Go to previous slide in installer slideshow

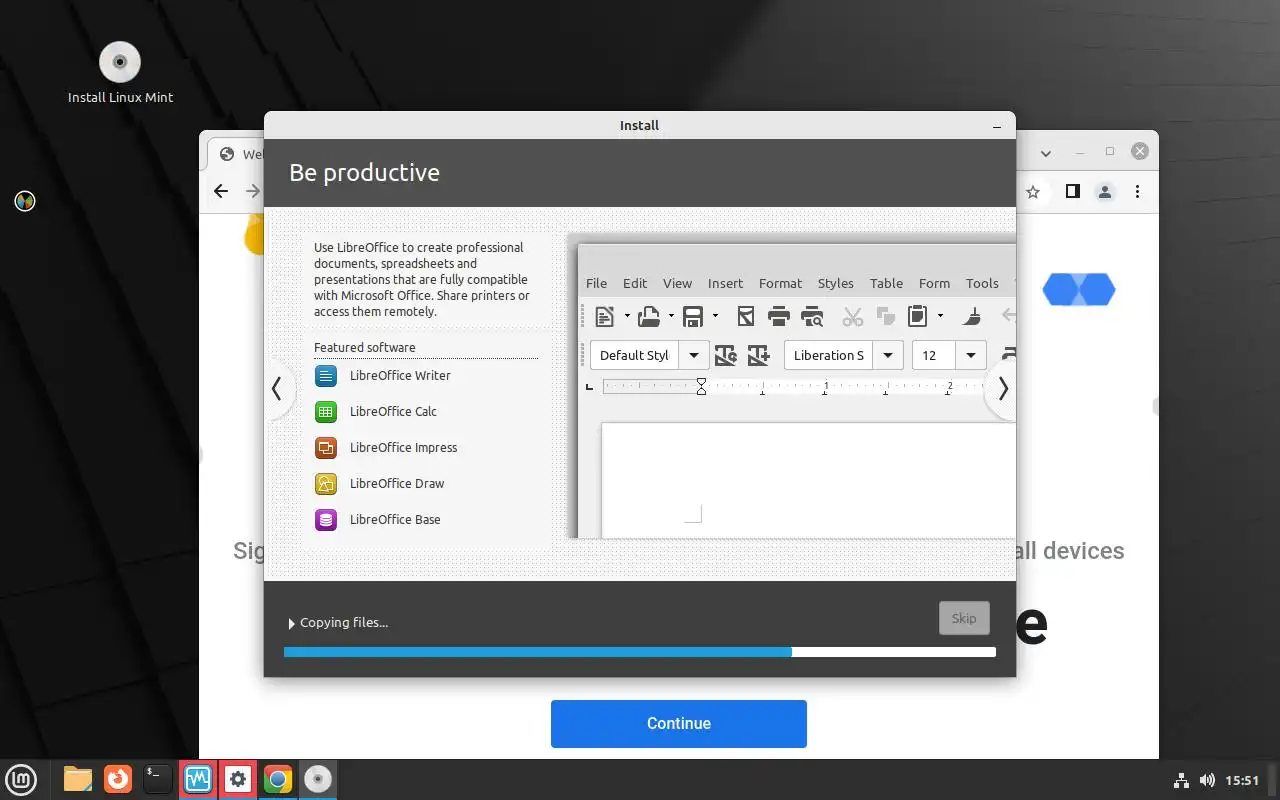[277, 389]
